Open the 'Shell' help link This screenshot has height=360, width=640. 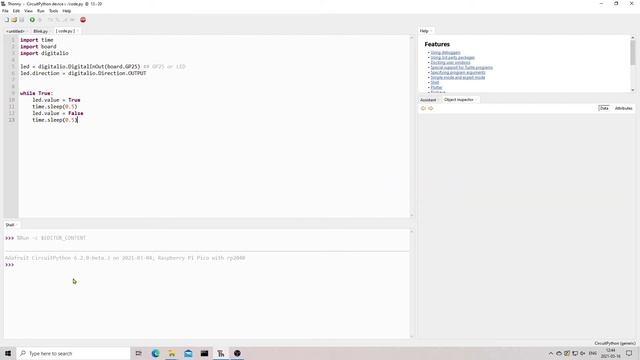(x=435, y=82)
